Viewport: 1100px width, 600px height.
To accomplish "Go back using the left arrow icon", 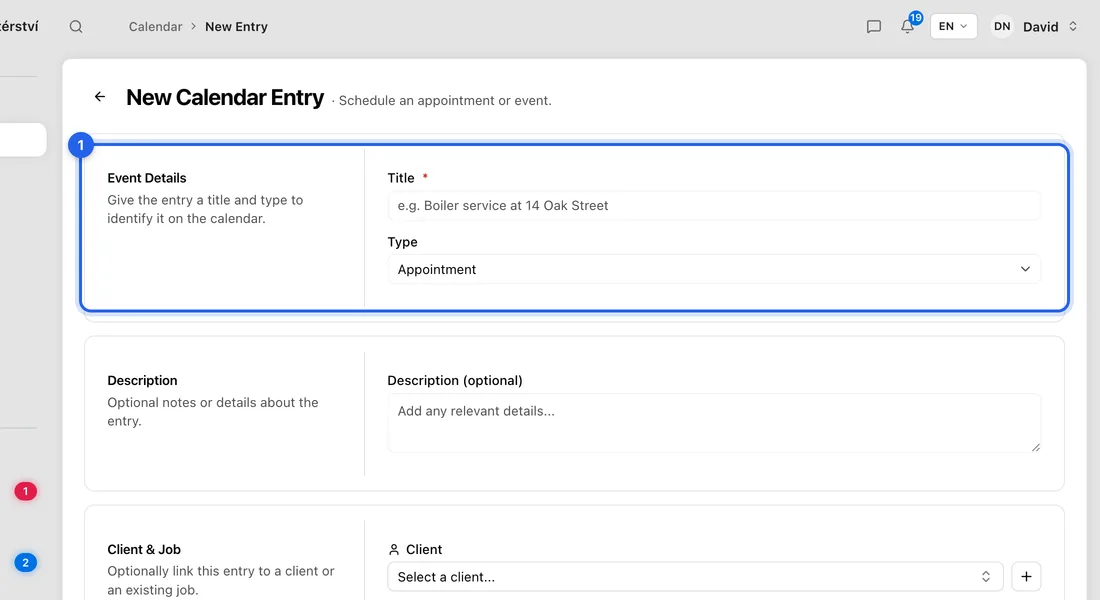I will click(100, 97).
